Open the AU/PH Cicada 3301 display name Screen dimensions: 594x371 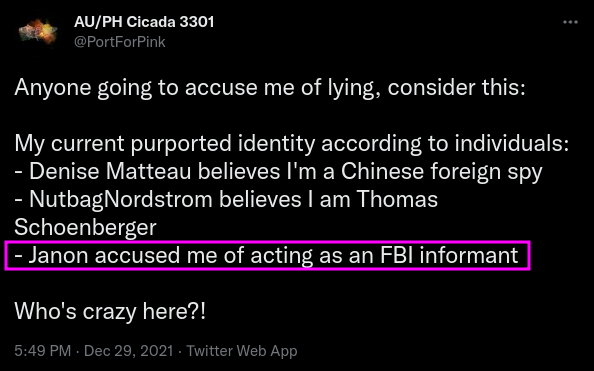pos(144,22)
